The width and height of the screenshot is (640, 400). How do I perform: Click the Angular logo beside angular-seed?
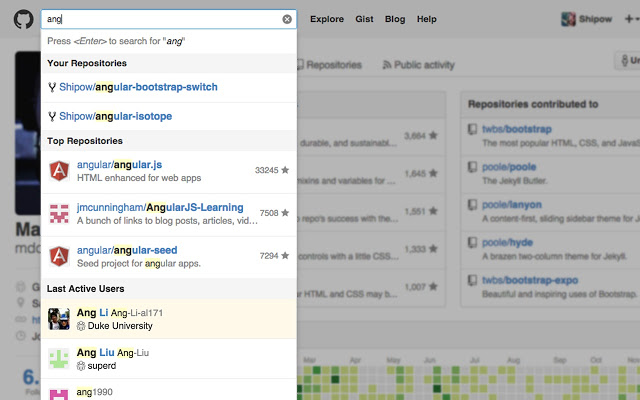(59, 257)
